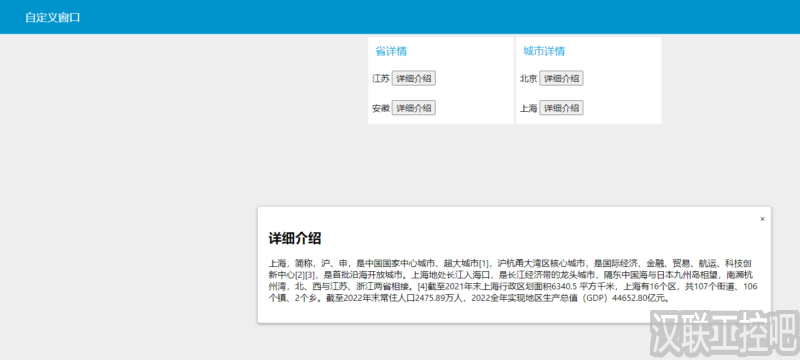800x360 pixels.
Task: Open 详细介绍 for 北京
Action: click(x=561, y=79)
